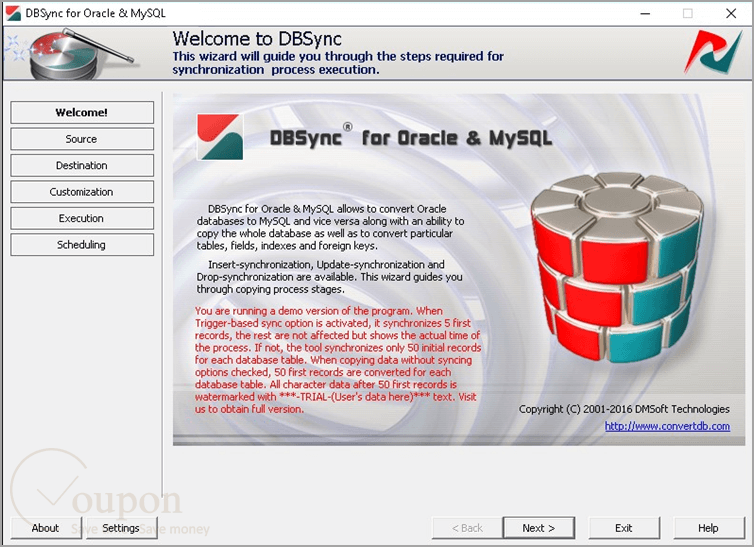Click the 'allows to convert Oracle databases' paragraph
This screenshot has height=547, width=754.
point(330,227)
